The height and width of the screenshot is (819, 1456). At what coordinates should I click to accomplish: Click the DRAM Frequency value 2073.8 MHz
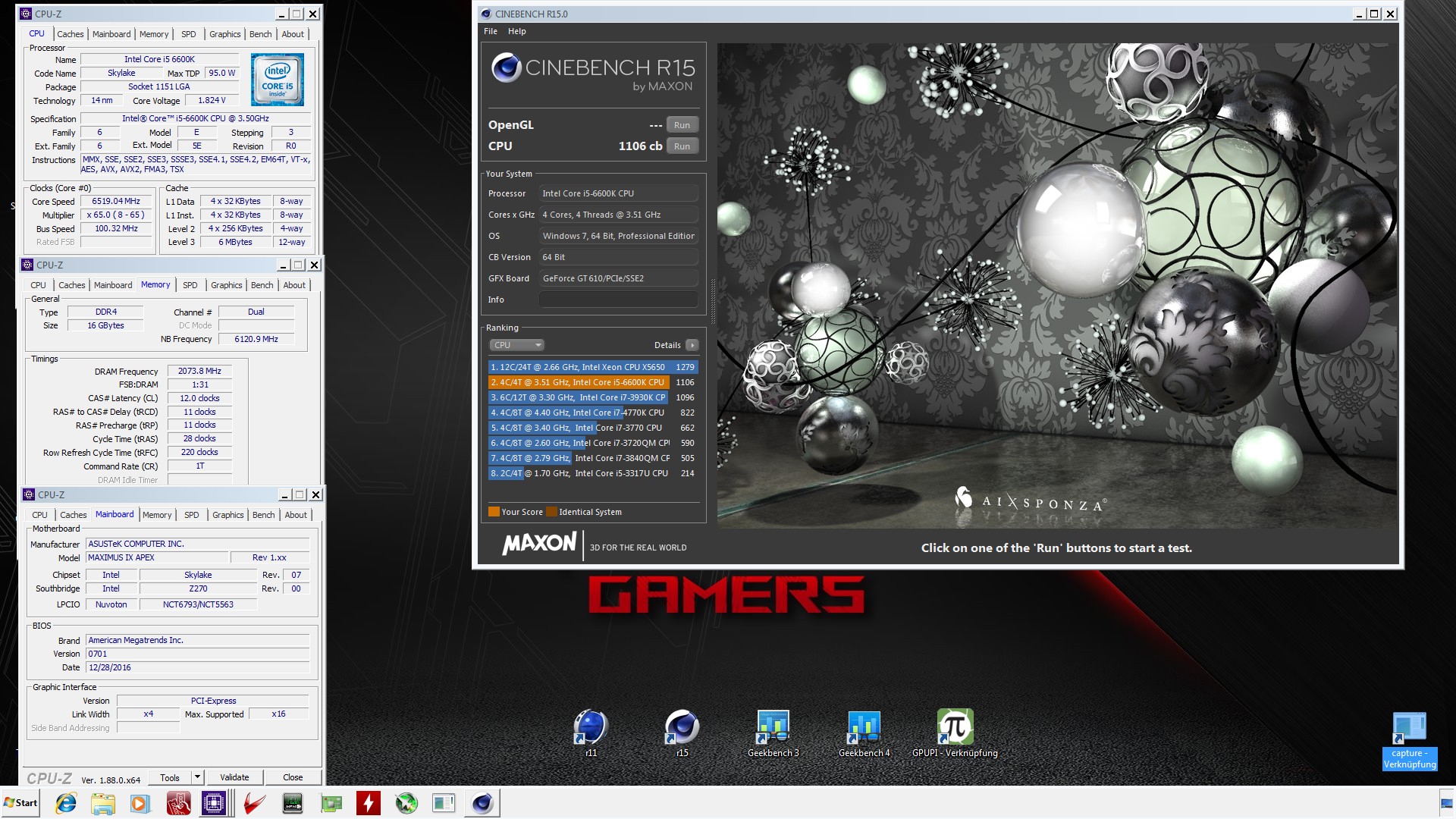click(199, 371)
